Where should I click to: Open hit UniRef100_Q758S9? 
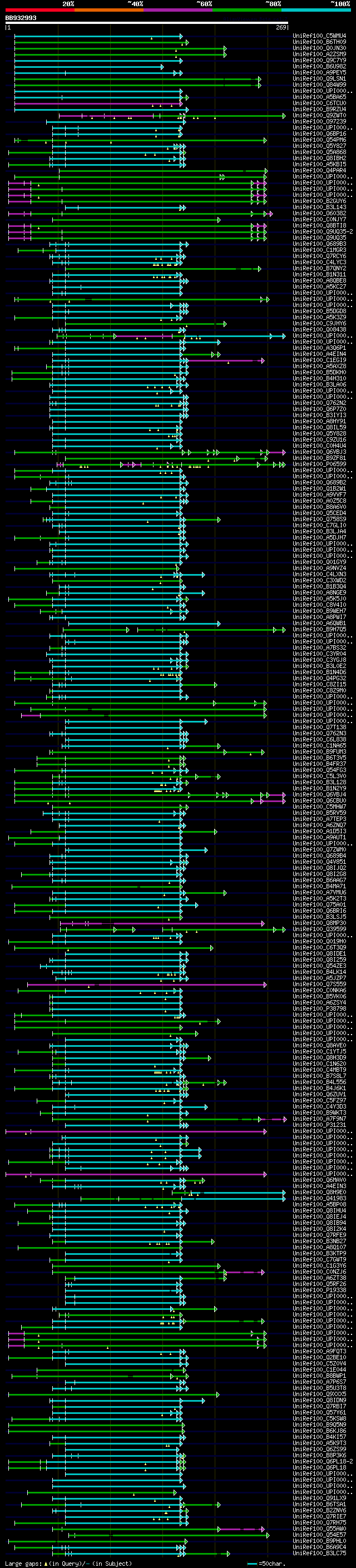(x=319, y=519)
